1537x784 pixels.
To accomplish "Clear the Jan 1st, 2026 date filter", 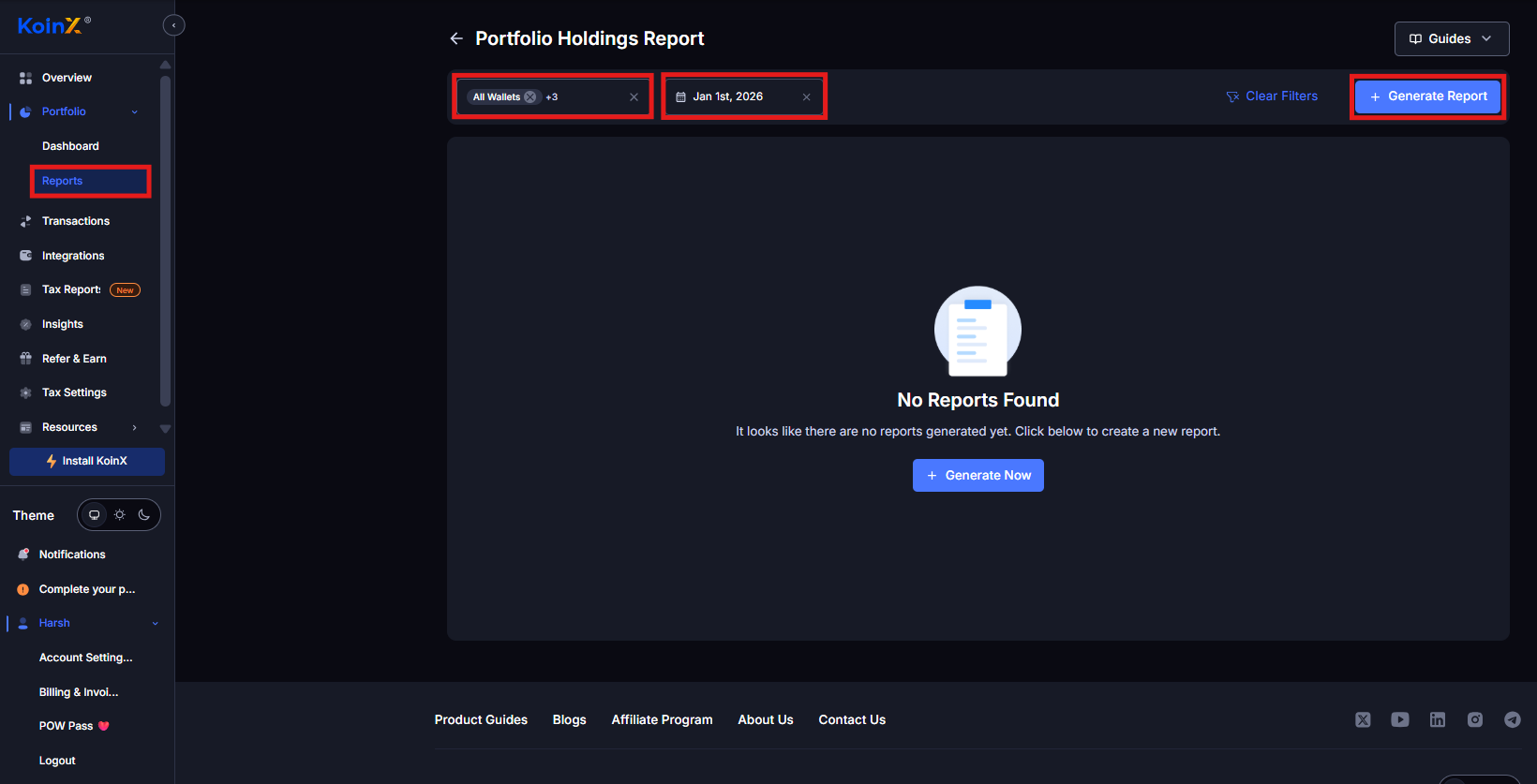I will pos(806,96).
